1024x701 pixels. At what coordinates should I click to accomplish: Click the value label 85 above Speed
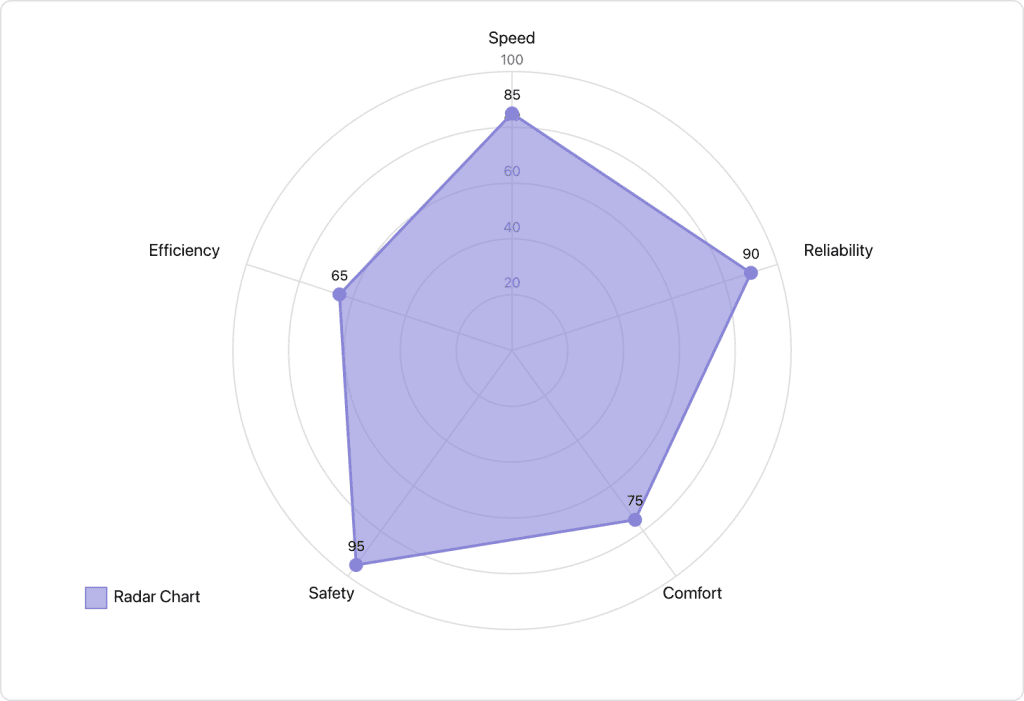pyautogui.click(x=512, y=95)
